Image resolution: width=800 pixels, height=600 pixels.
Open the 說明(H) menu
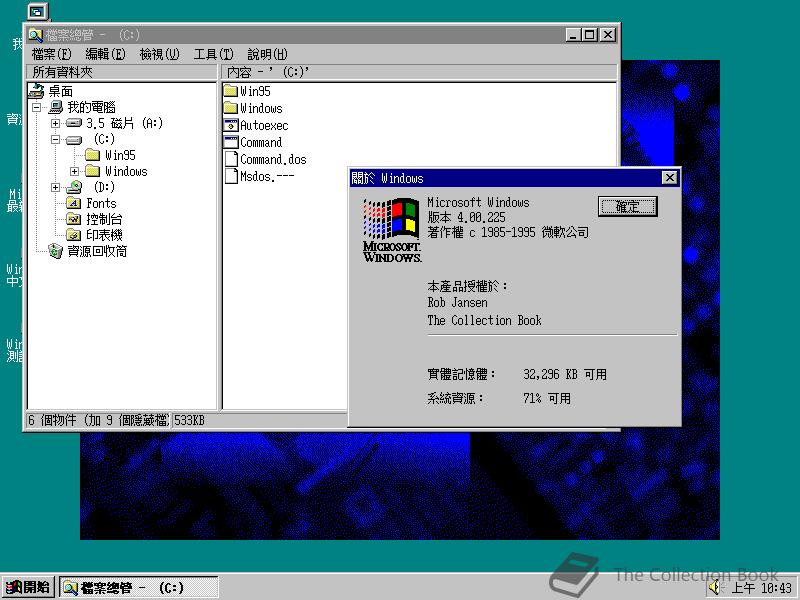point(268,54)
